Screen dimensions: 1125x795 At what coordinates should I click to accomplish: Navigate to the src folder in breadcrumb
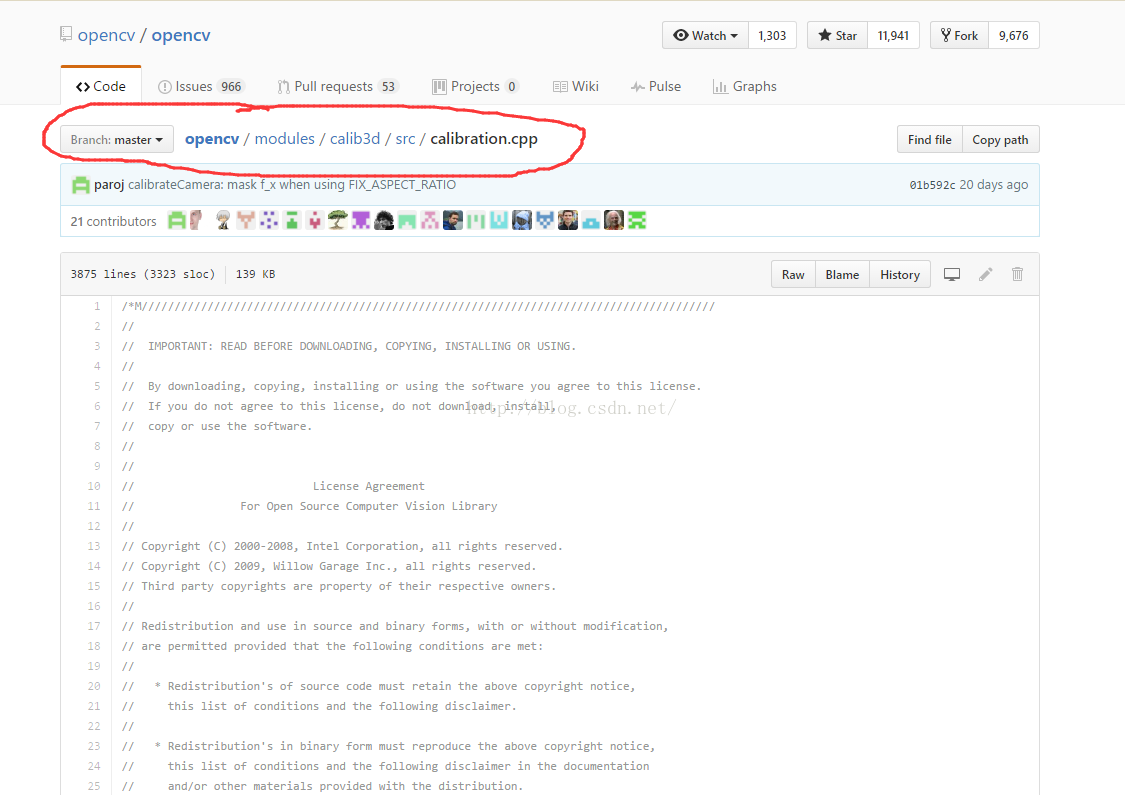(405, 138)
